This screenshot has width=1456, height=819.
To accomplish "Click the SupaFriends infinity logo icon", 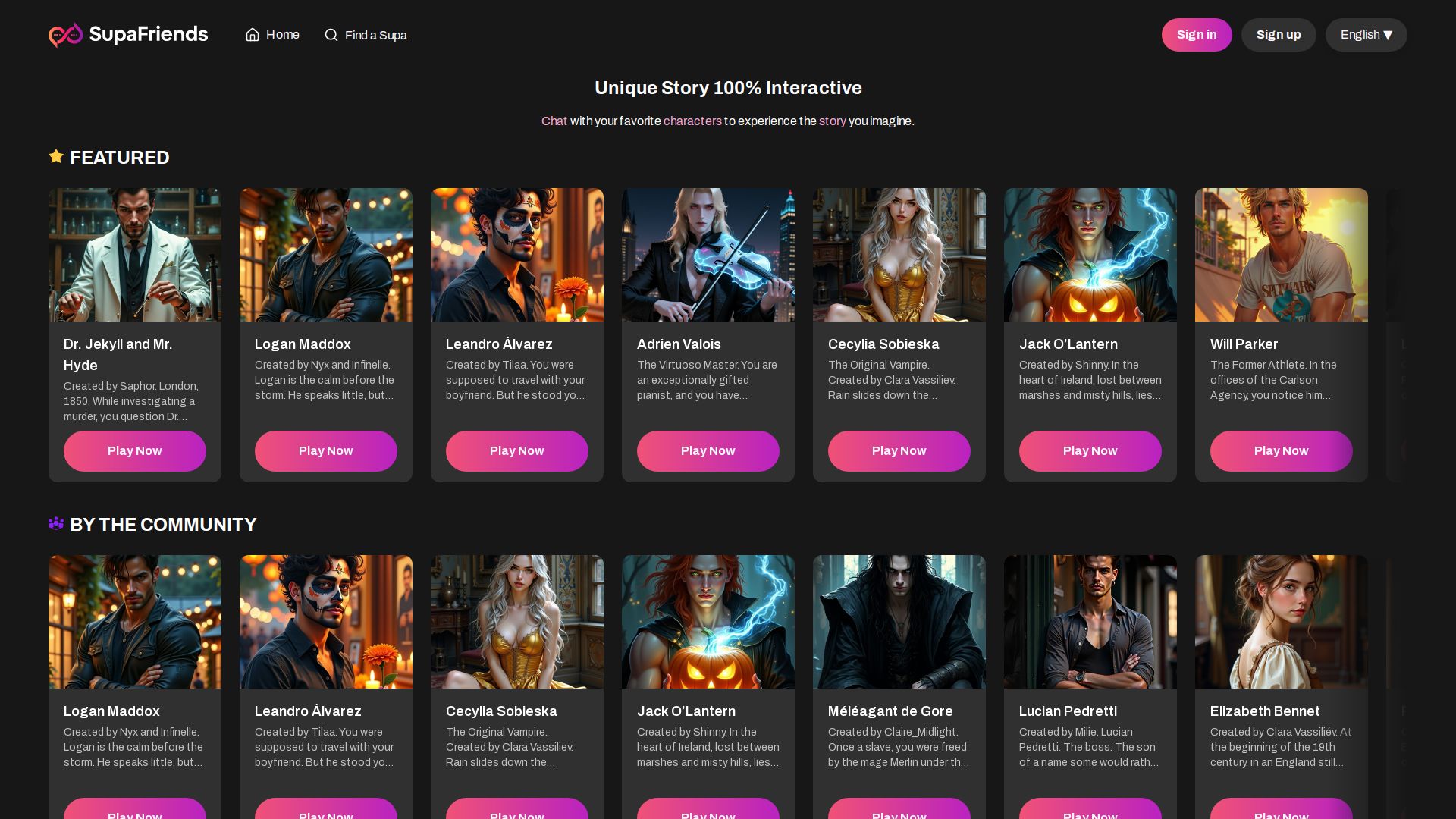I will click(x=66, y=35).
